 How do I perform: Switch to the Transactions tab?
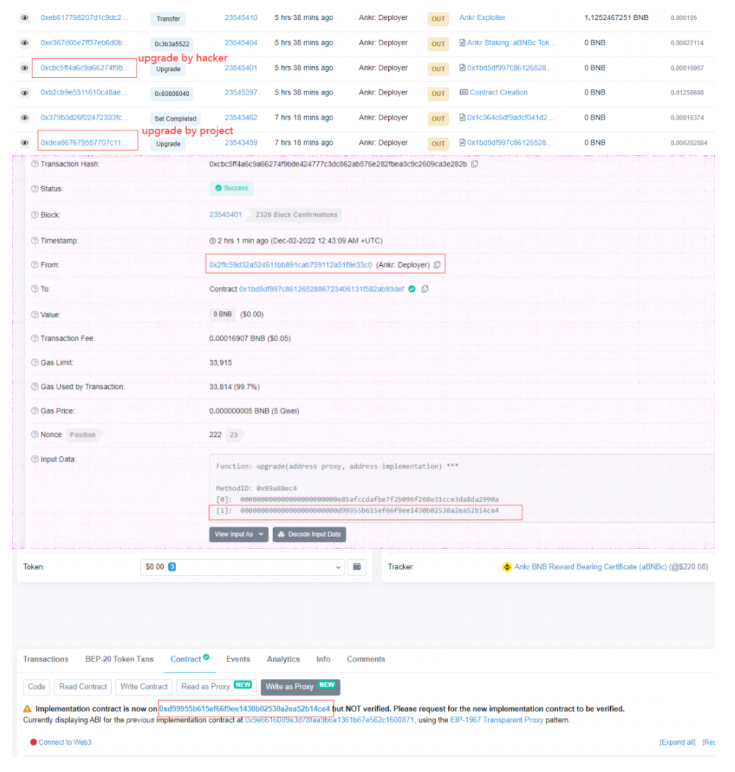coord(46,659)
